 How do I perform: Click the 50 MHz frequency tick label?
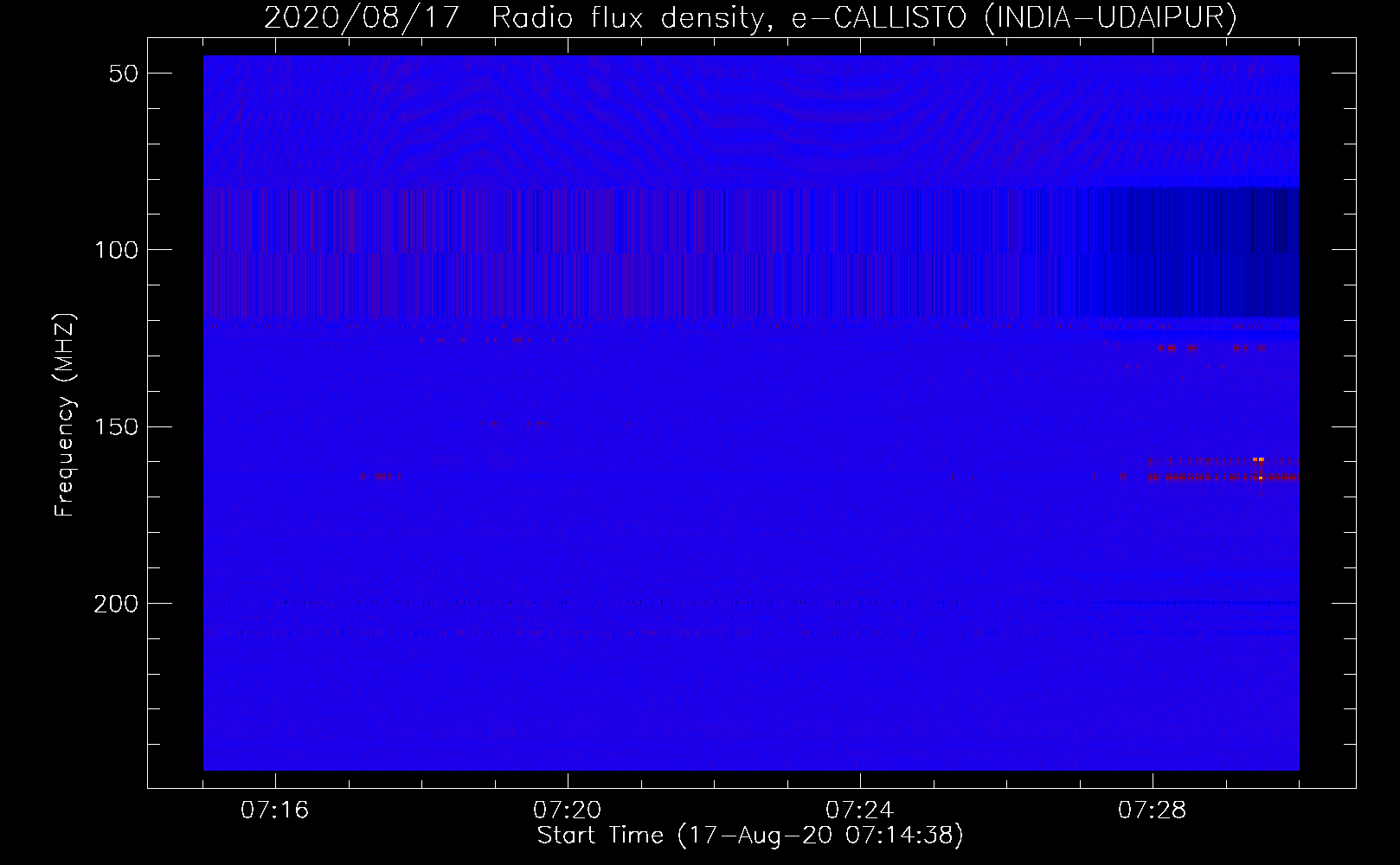(124, 74)
